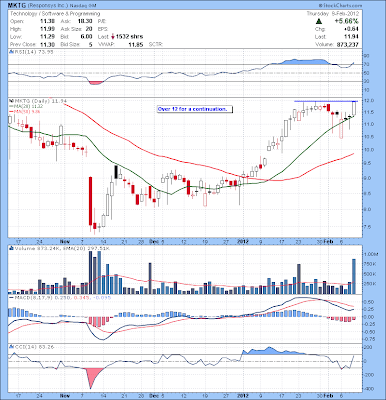
Task: Click the MKTG ticker symbol title
Action: [x=16, y=6]
